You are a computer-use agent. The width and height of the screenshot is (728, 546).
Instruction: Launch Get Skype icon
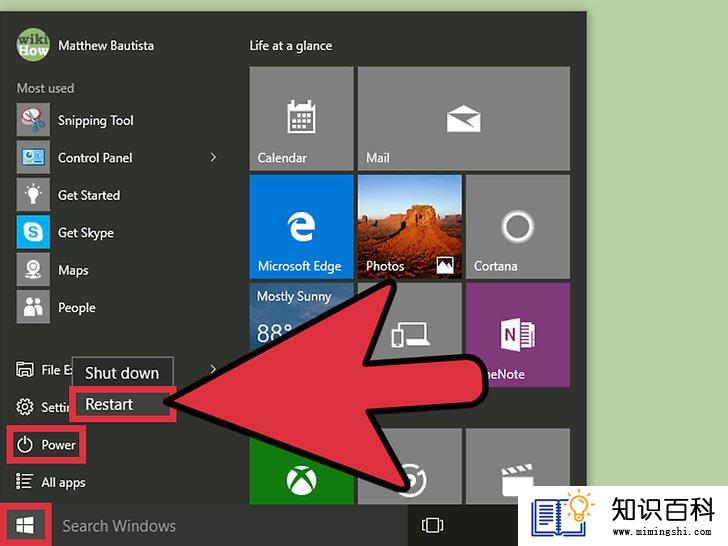pos(33,232)
